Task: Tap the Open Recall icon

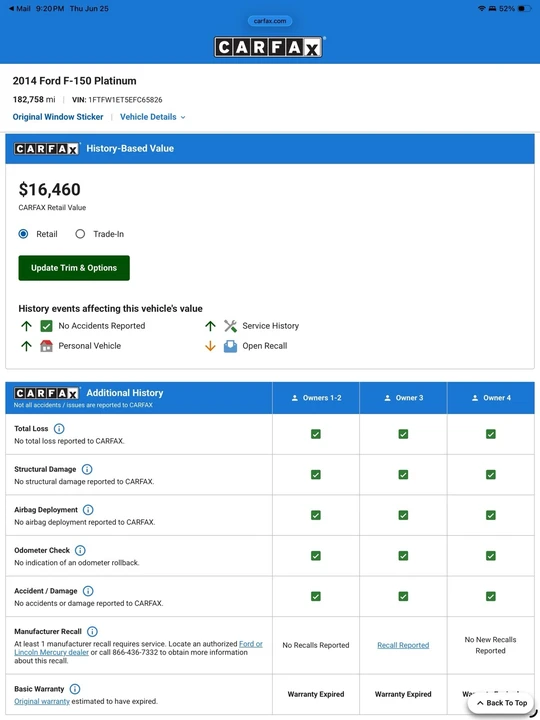Action: point(231,346)
